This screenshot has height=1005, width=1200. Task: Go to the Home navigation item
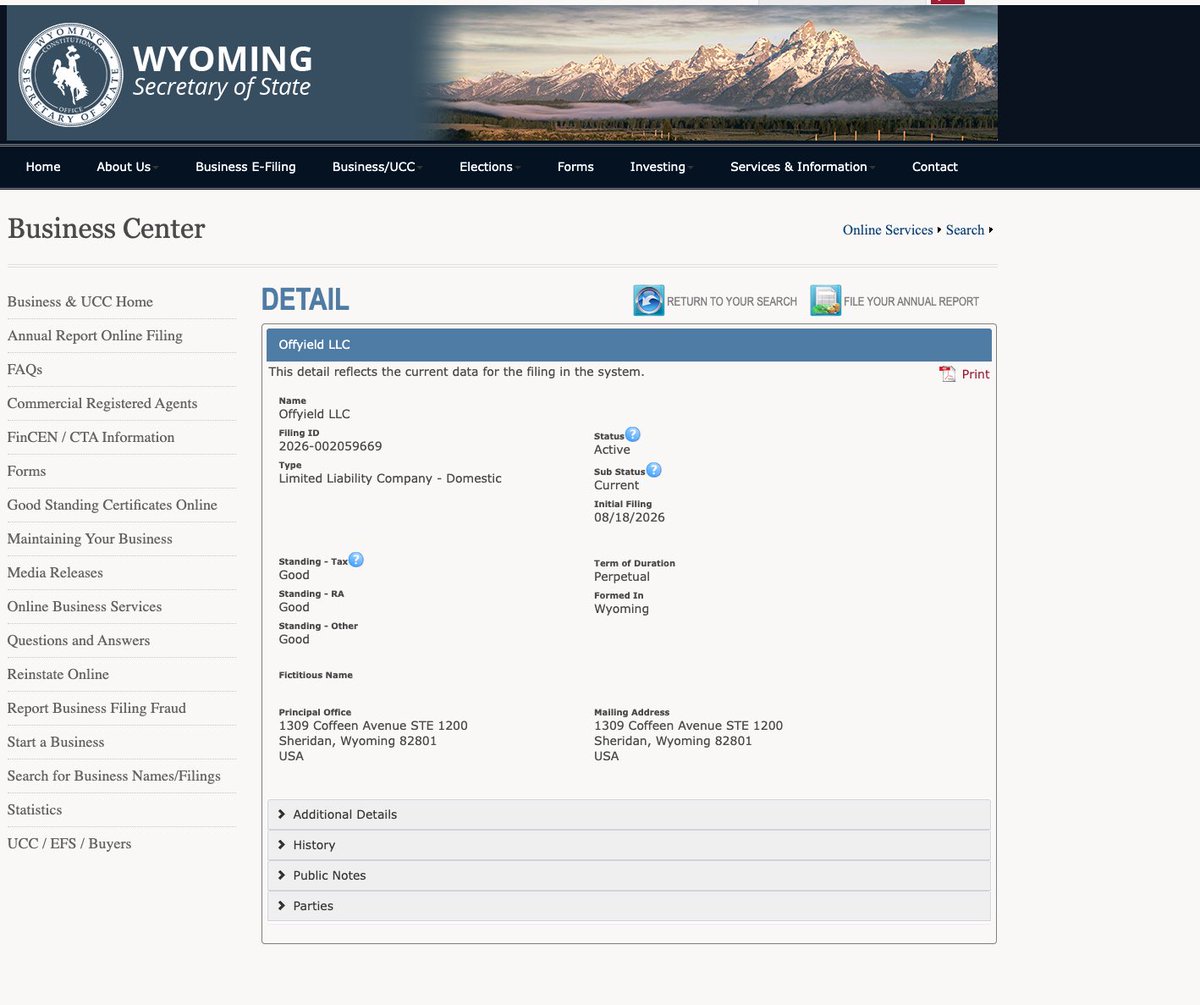tap(43, 167)
